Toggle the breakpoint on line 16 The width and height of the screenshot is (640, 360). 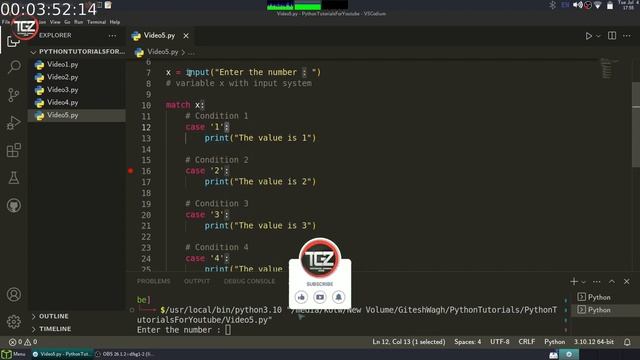131,171
